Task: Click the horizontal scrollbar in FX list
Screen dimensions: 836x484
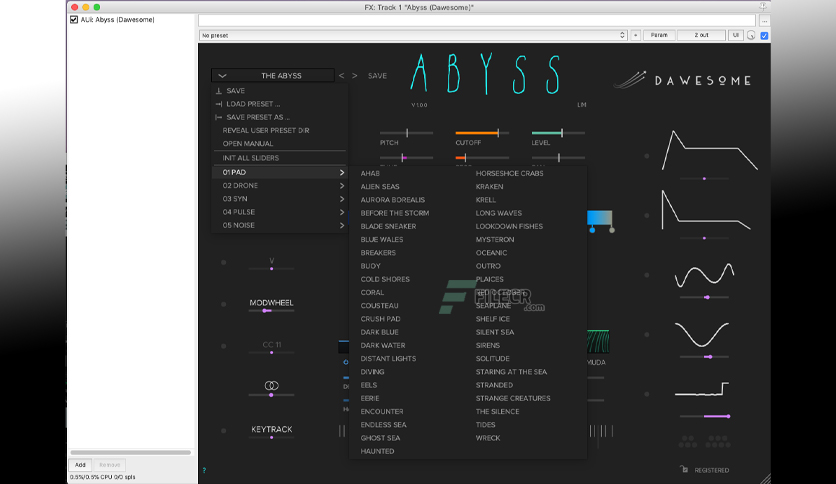Action: (x=131, y=452)
